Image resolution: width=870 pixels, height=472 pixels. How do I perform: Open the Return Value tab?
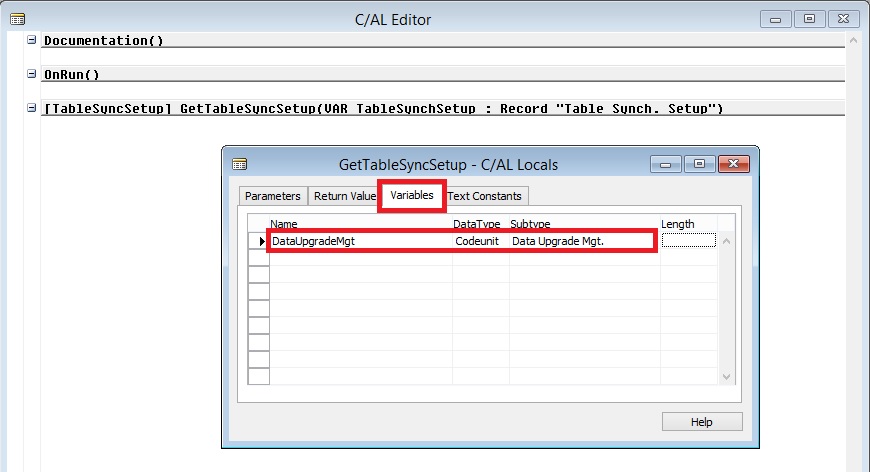pyautogui.click(x=344, y=196)
